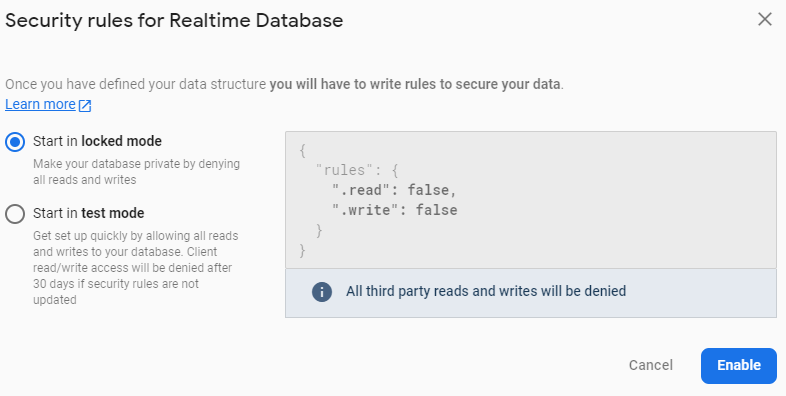Click the Enable button
Screen dimensions: 786x396
pyautogui.click(x=738, y=365)
